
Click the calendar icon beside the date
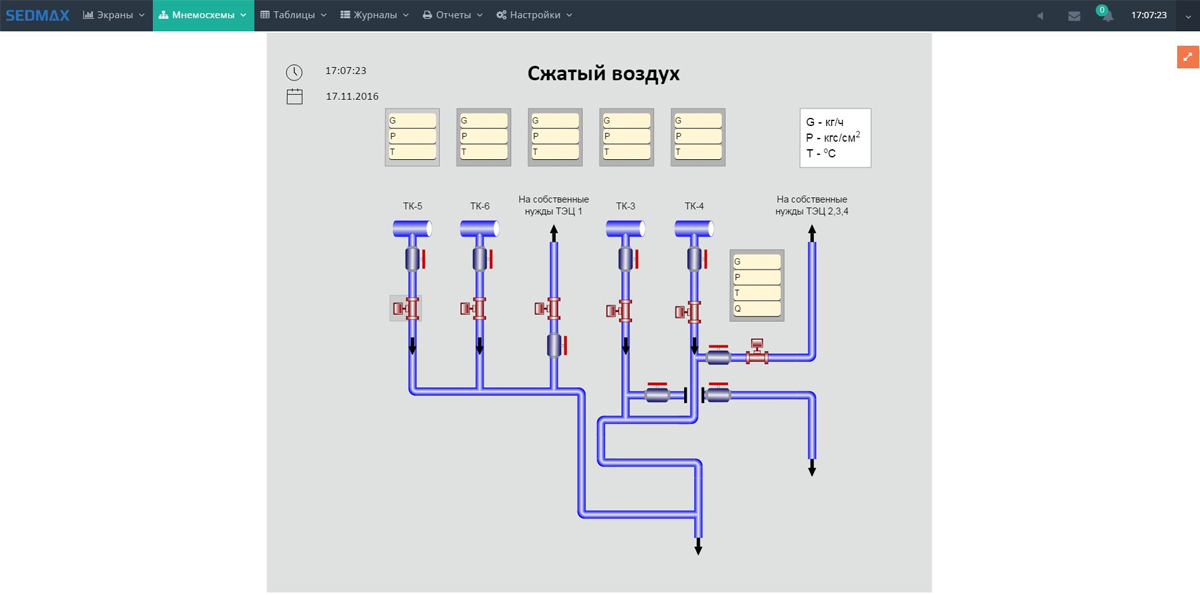point(294,97)
